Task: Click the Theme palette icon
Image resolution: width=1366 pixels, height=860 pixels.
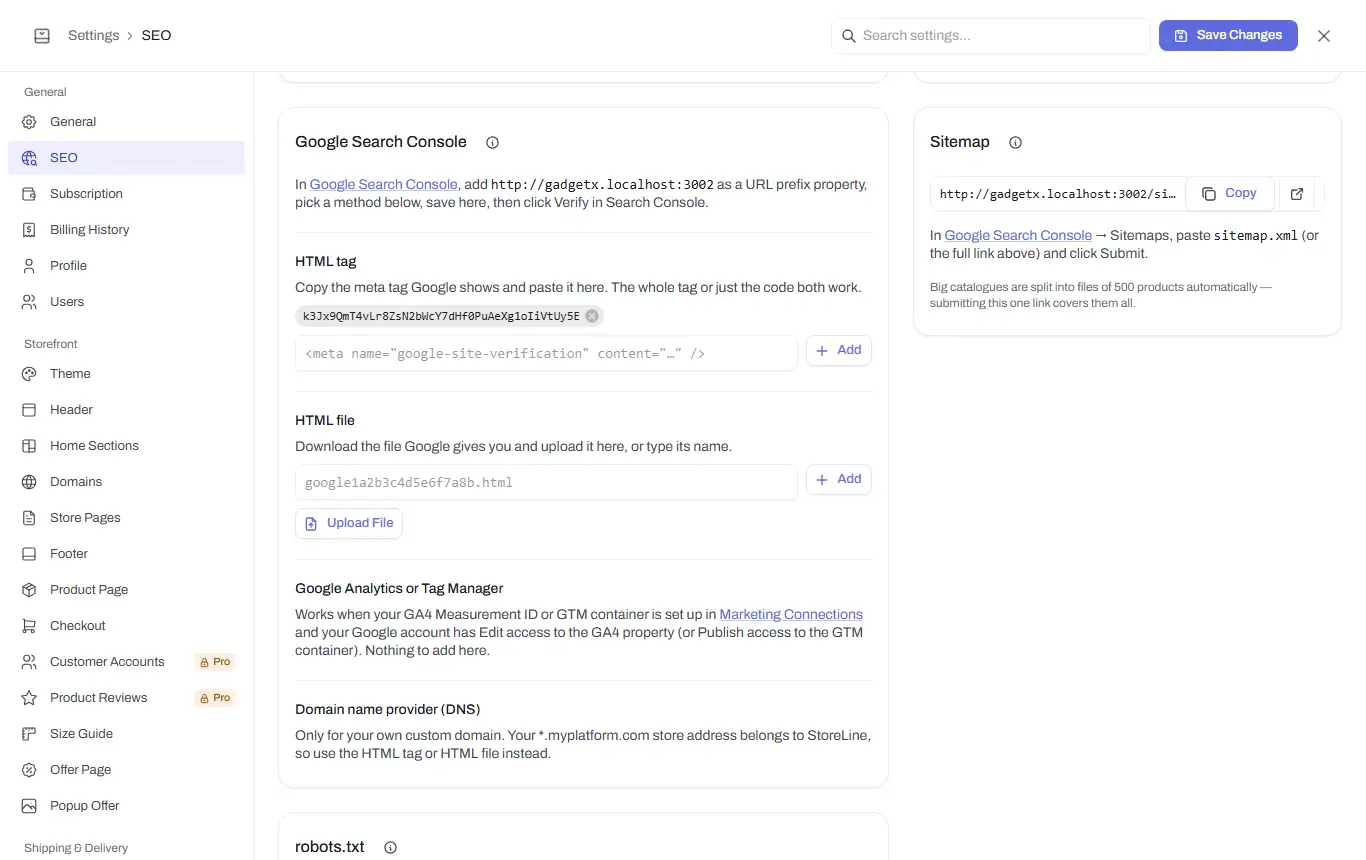Action: 30,374
